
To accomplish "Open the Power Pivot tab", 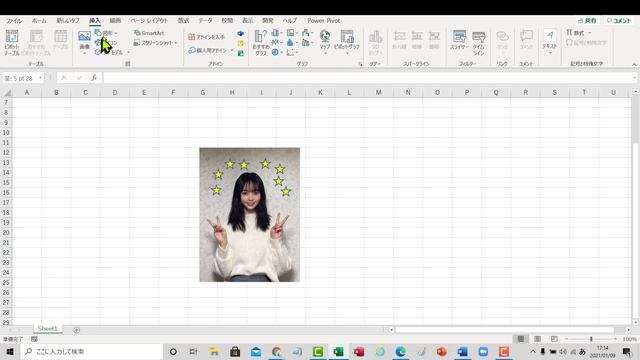I will 324,20.
